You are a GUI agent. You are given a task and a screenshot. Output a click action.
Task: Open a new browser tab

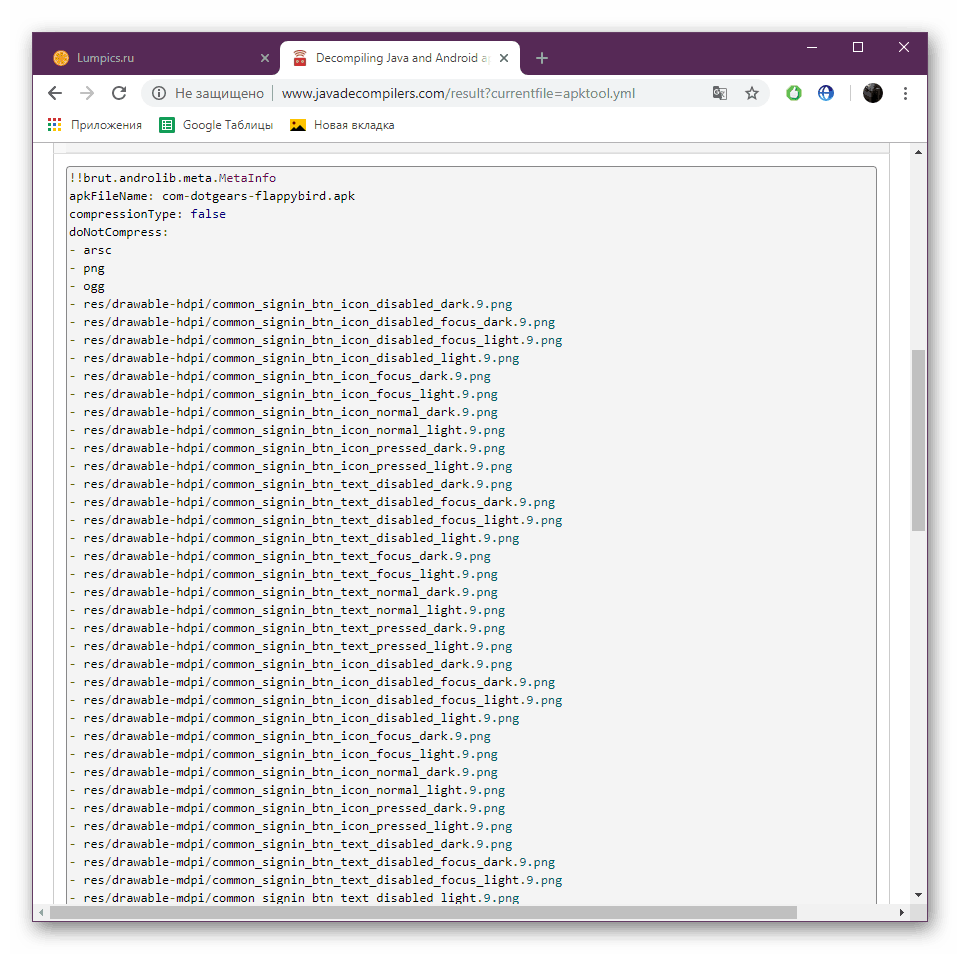[x=542, y=58]
